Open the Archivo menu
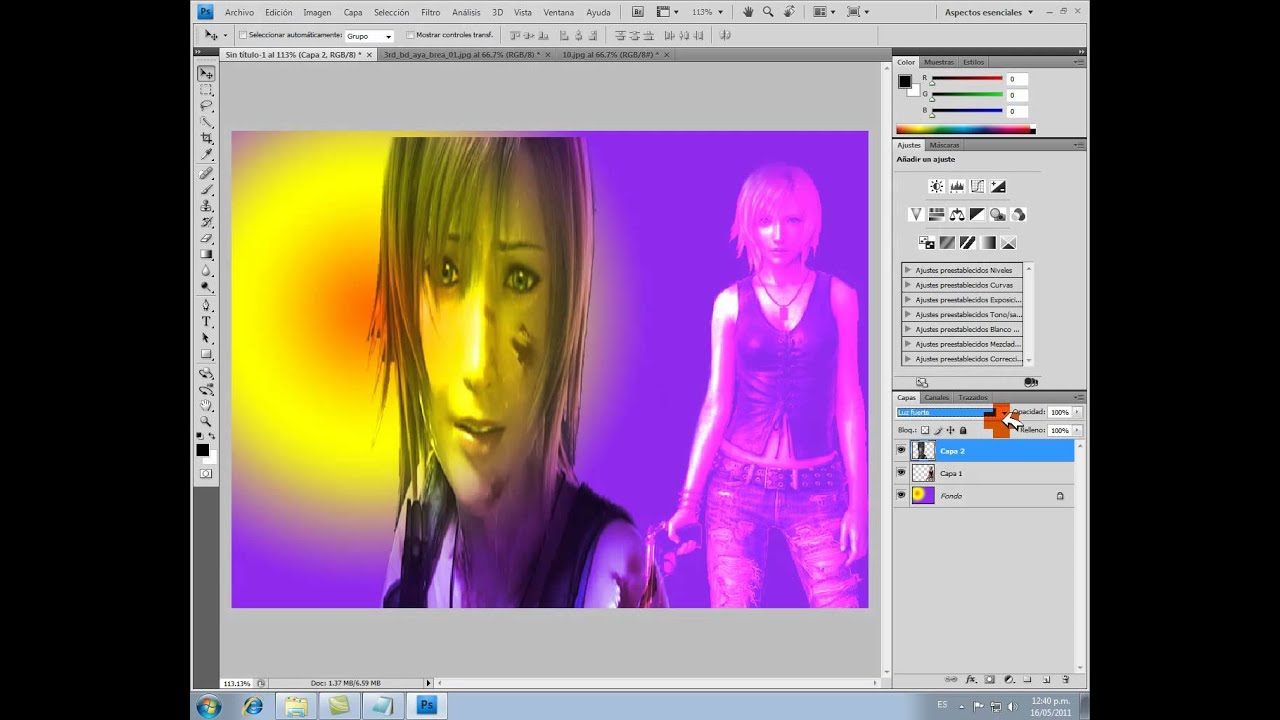 point(239,12)
